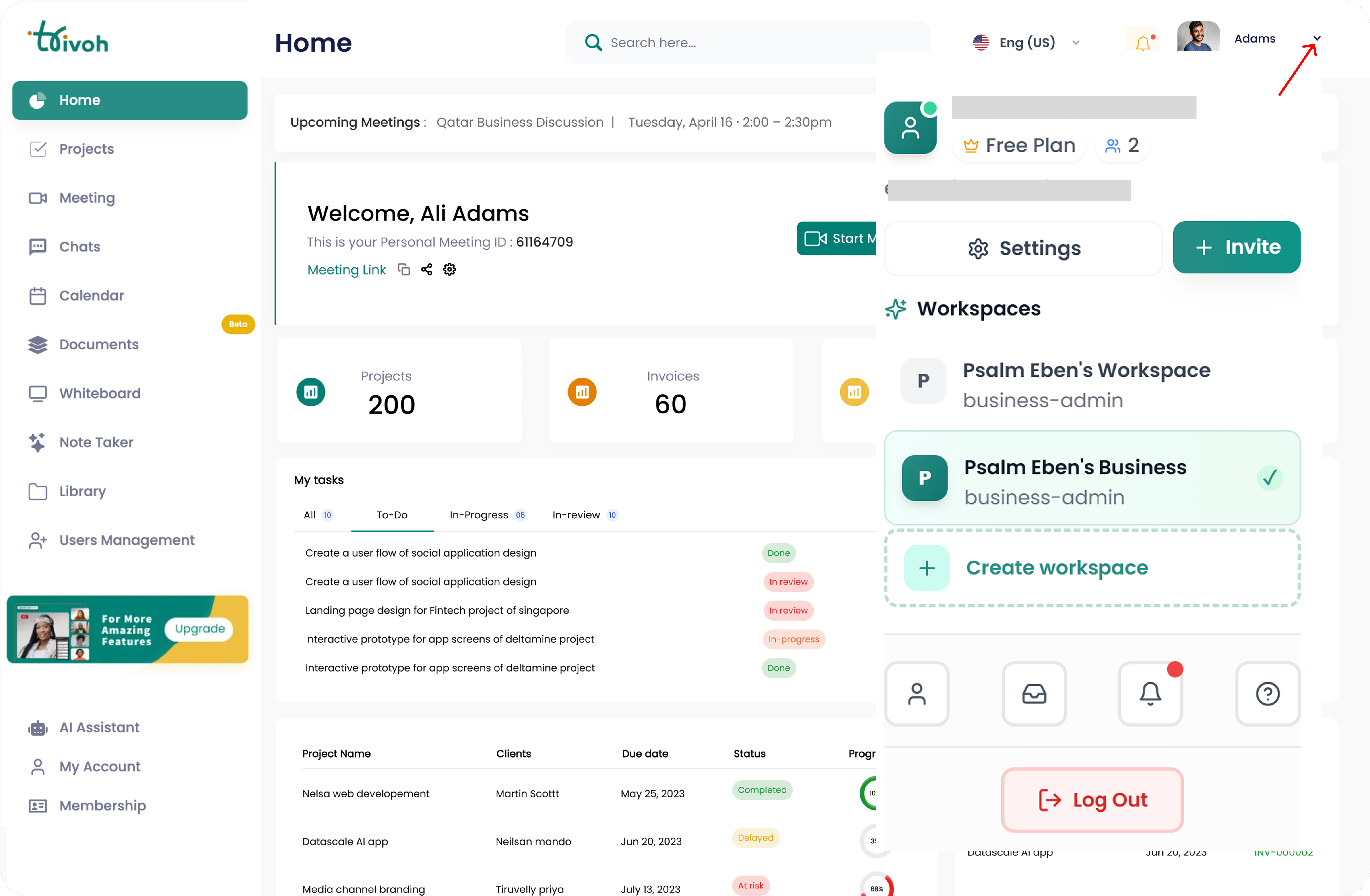The image size is (1370, 896).
Task: Click the search field at the top
Action: pyautogui.click(x=720, y=42)
